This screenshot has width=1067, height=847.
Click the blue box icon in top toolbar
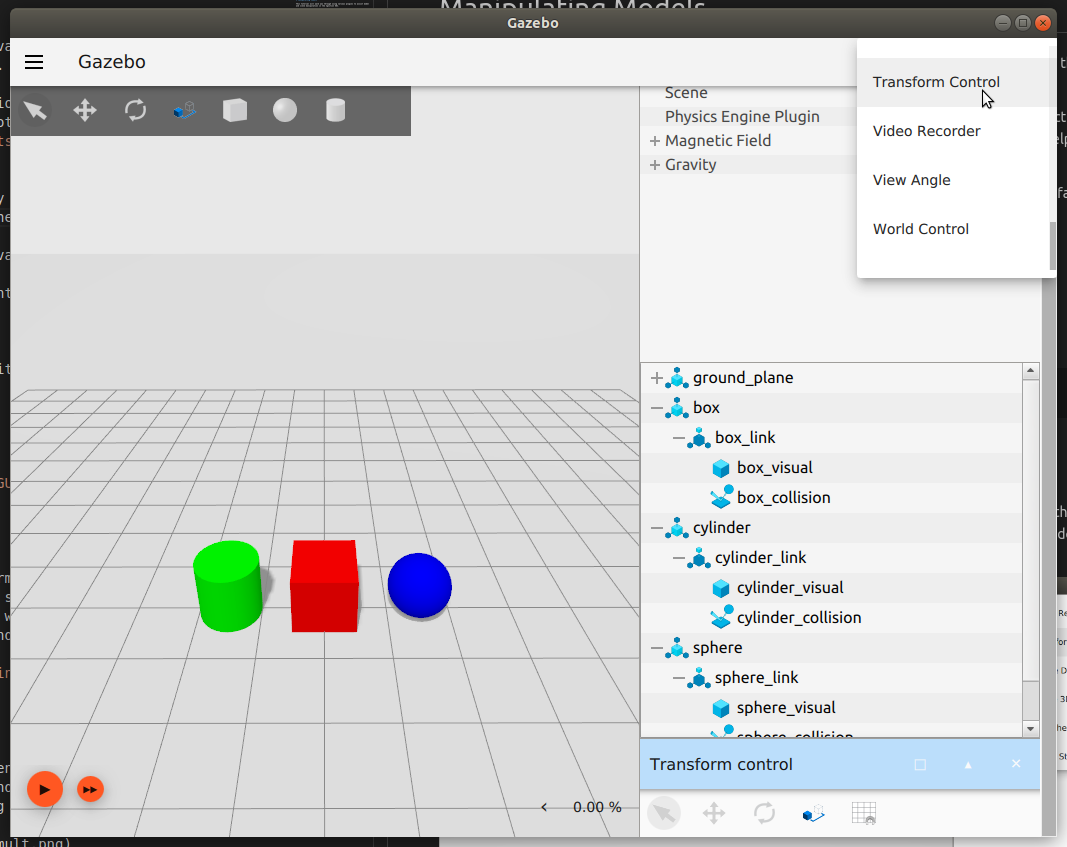[185, 110]
